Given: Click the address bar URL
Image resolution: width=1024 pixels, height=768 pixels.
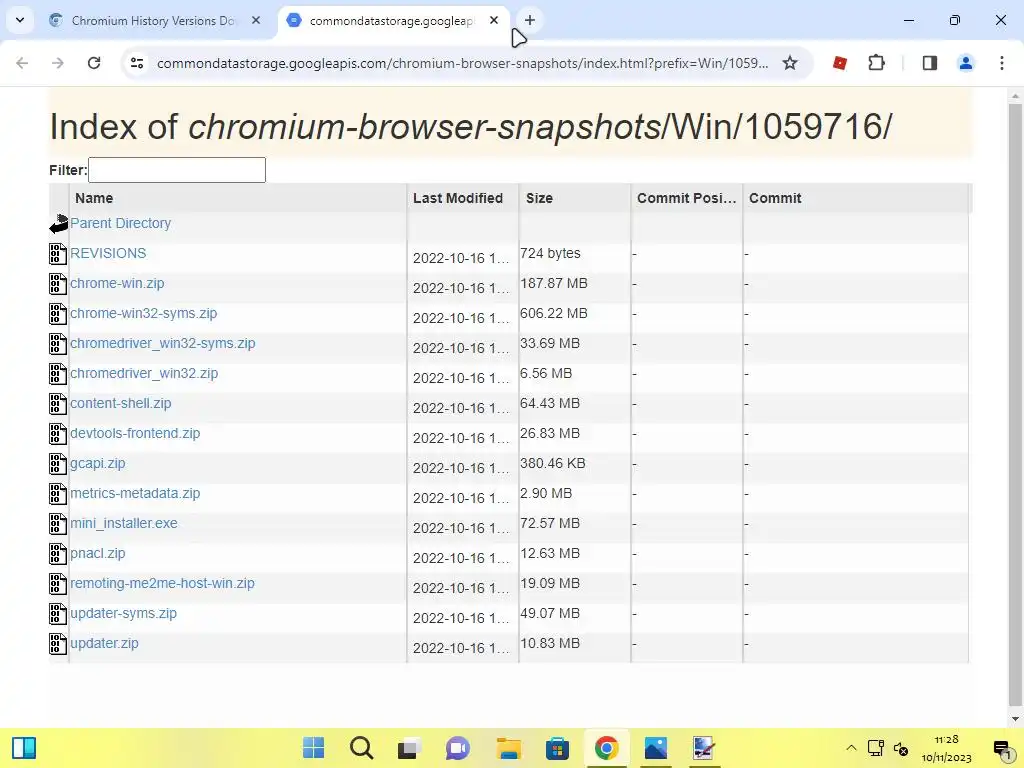Looking at the screenshot, I should click(x=462, y=63).
